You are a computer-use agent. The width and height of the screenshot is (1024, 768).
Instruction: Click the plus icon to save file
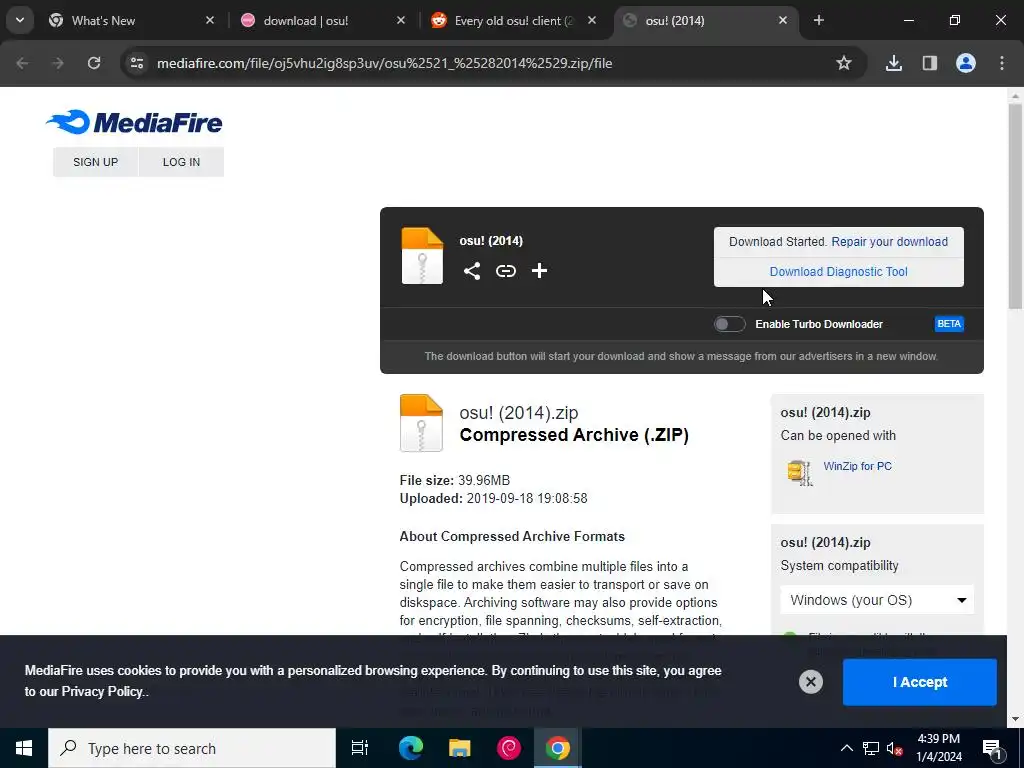tap(539, 270)
